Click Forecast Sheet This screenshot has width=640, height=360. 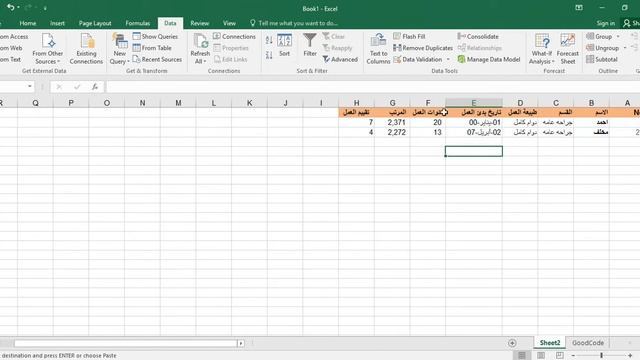pyautogui.click(x=567, y=49)
